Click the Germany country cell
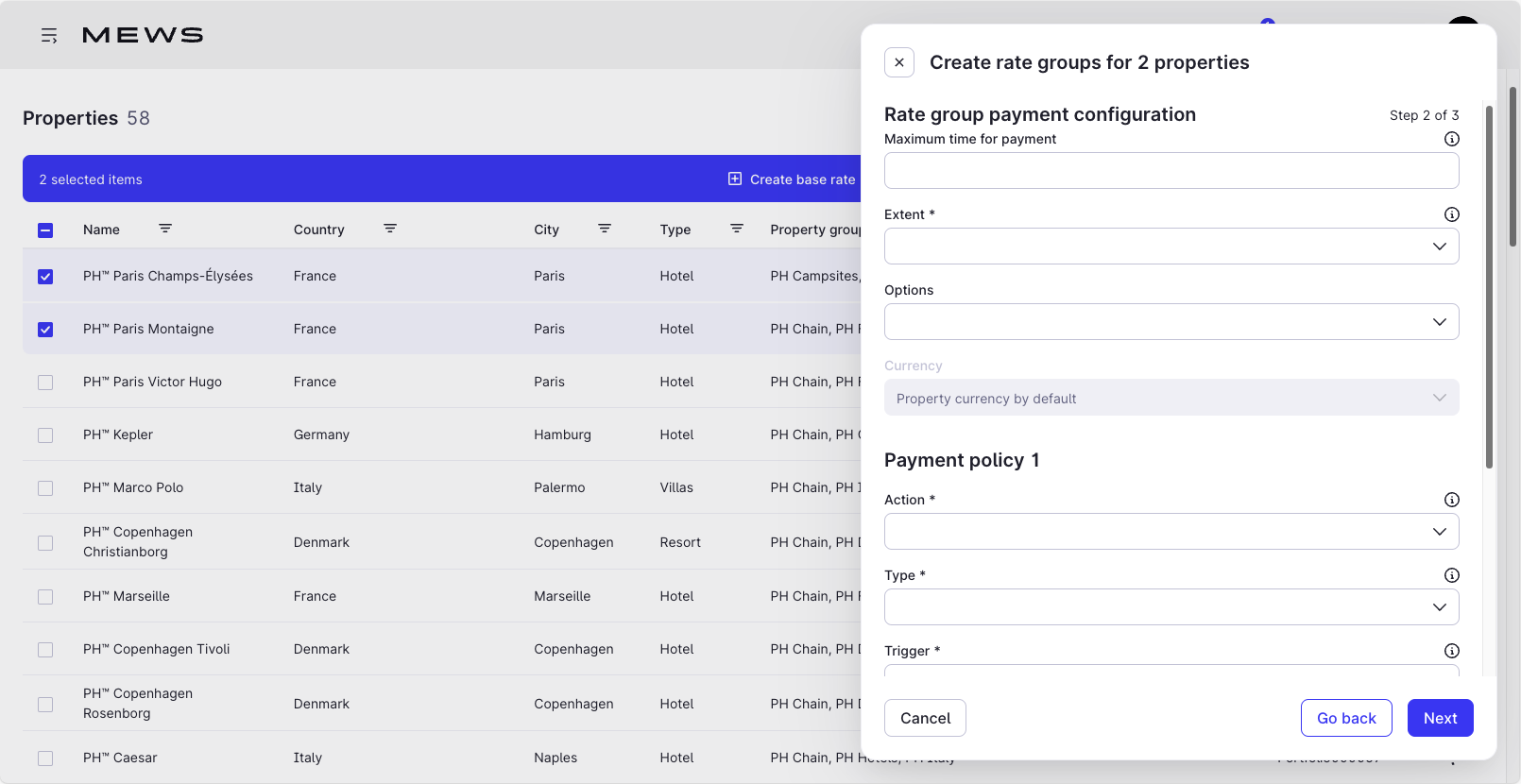Viewport: 1521px width, 784px height. (321, 435)
